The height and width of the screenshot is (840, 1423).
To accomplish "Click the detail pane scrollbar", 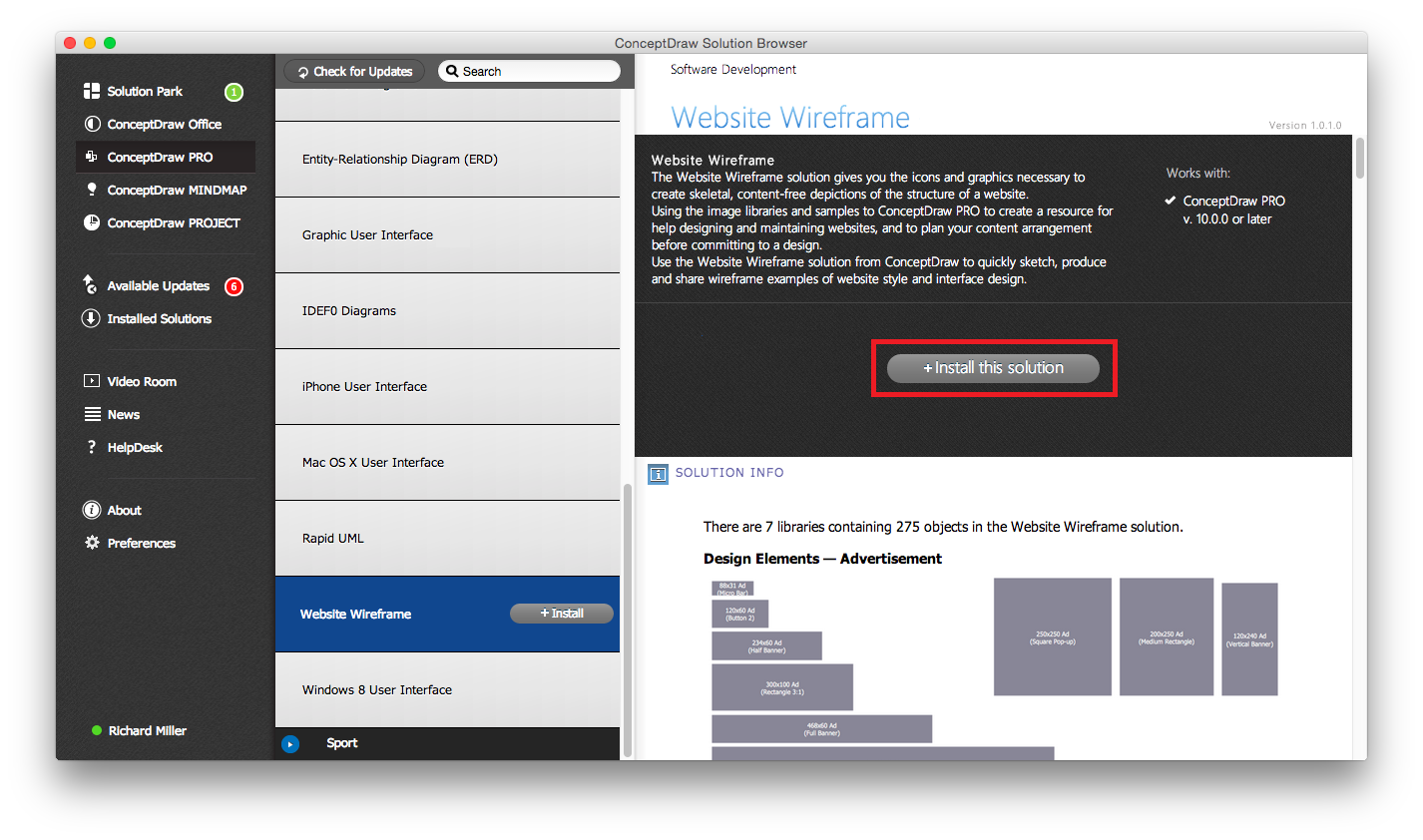I will click(1359, 158).
